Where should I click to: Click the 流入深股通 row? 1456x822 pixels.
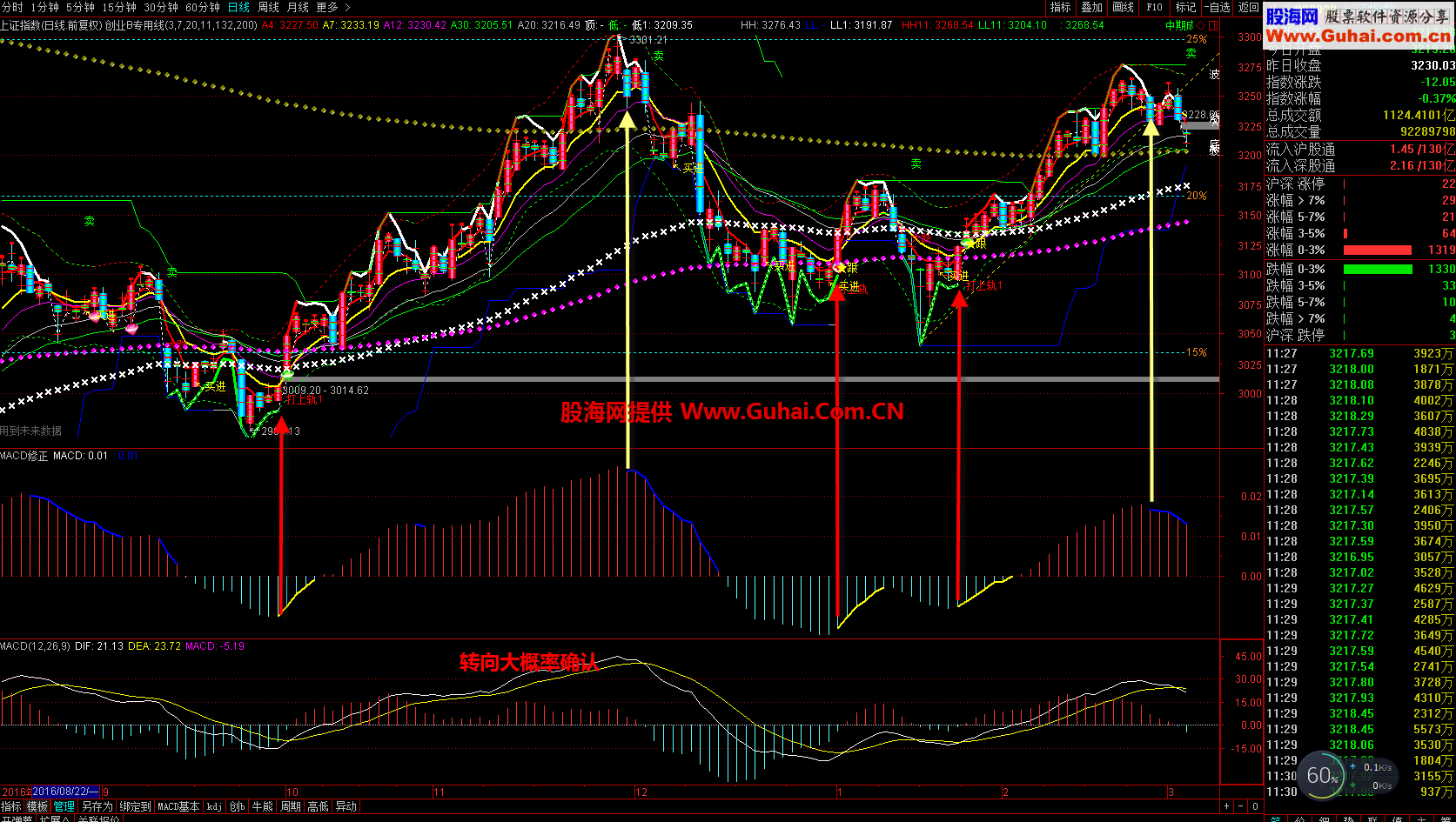pyautogui.click(x=1360, y=166)
